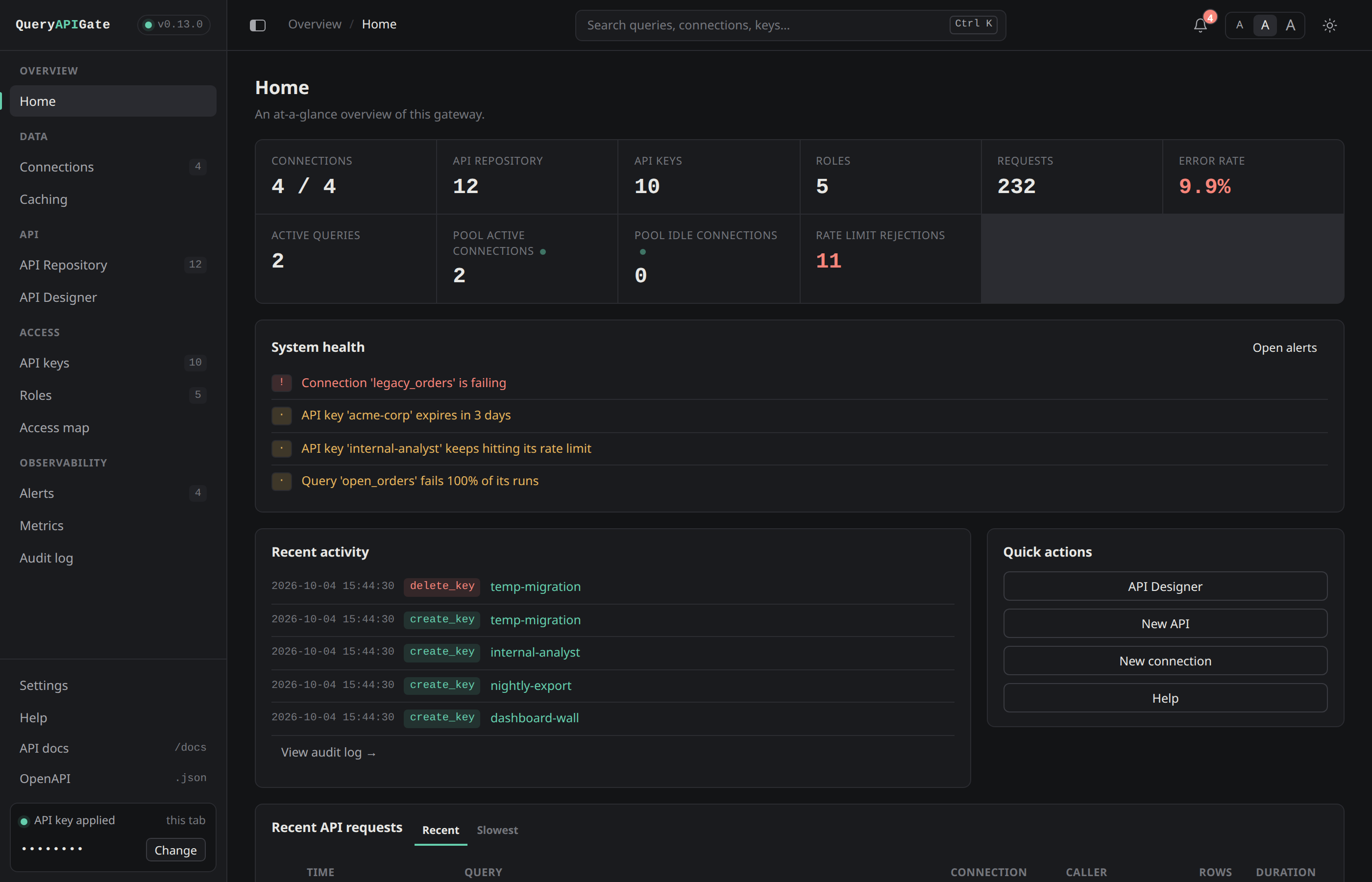Click the Caller column header
Viewport: 1372px width, 882px height.
(x=1086, y=872)
